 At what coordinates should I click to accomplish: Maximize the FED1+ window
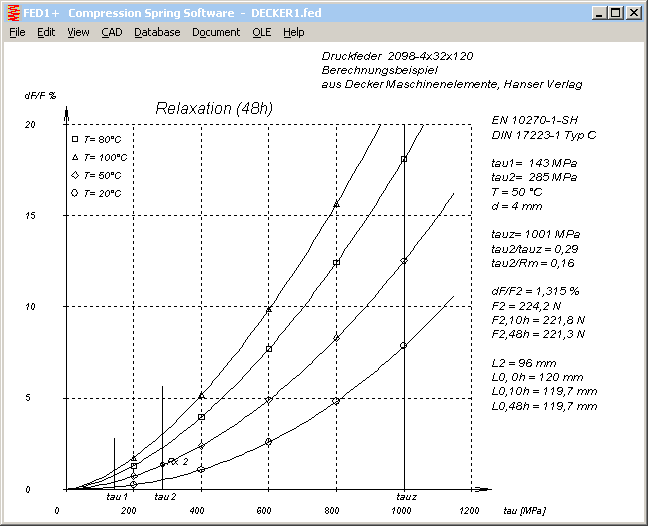pyautogui.click(x=616, y=13)
